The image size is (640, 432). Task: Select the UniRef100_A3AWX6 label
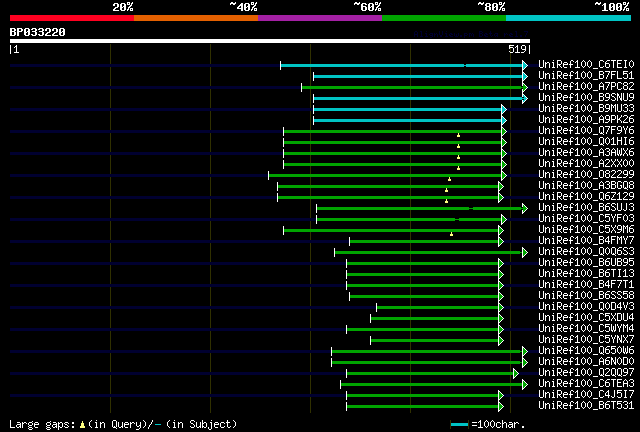[586, 152]
